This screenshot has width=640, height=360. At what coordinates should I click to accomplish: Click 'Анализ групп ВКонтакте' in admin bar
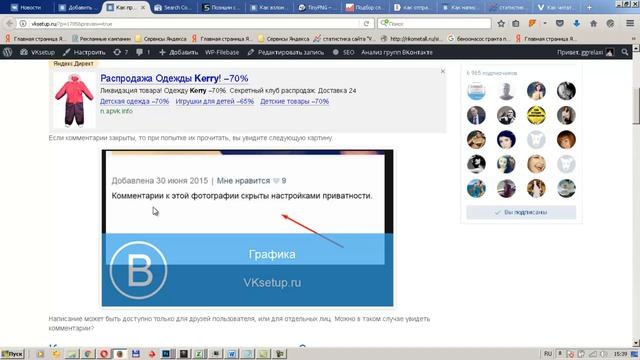click(397, 52)
